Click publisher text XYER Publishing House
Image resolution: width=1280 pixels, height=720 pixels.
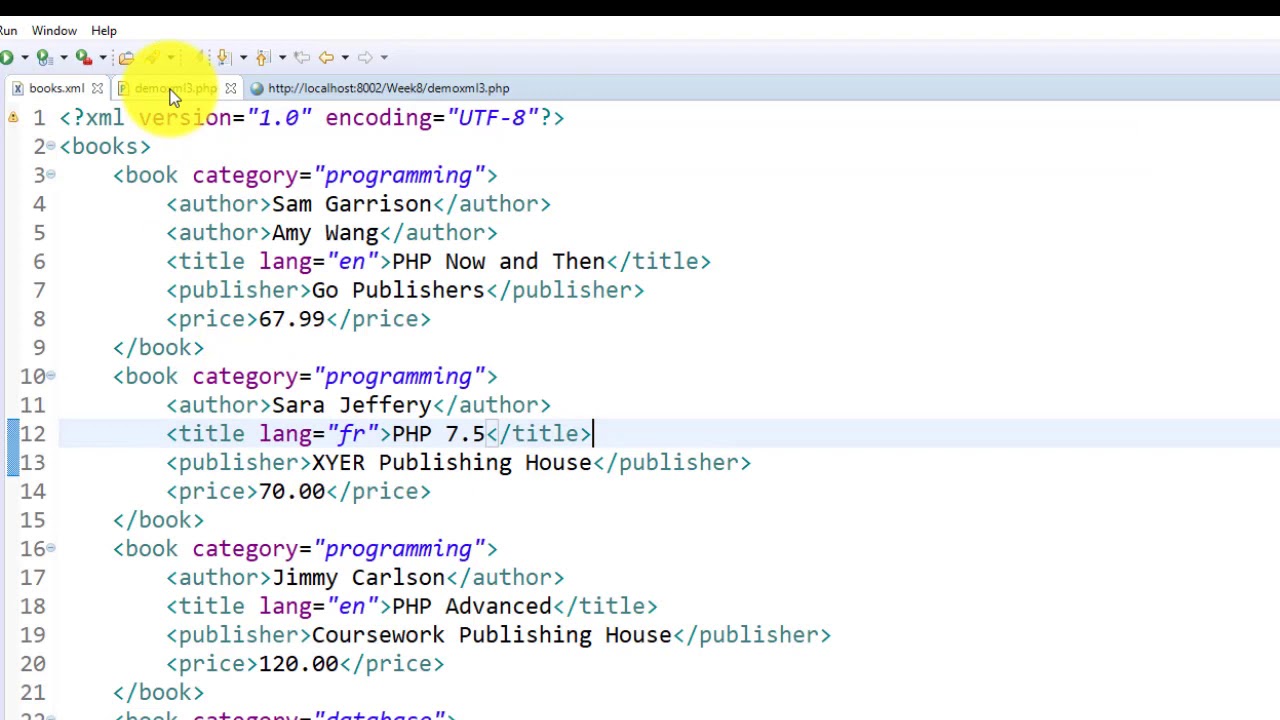point(451,463)
